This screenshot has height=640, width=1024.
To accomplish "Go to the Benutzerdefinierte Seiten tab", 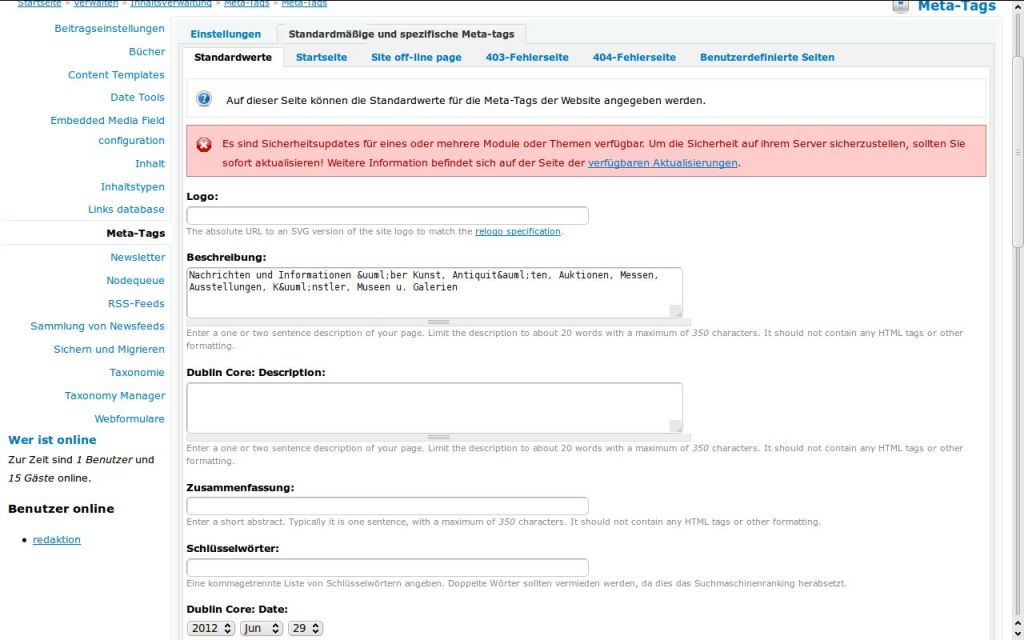I will coord(766,57).
